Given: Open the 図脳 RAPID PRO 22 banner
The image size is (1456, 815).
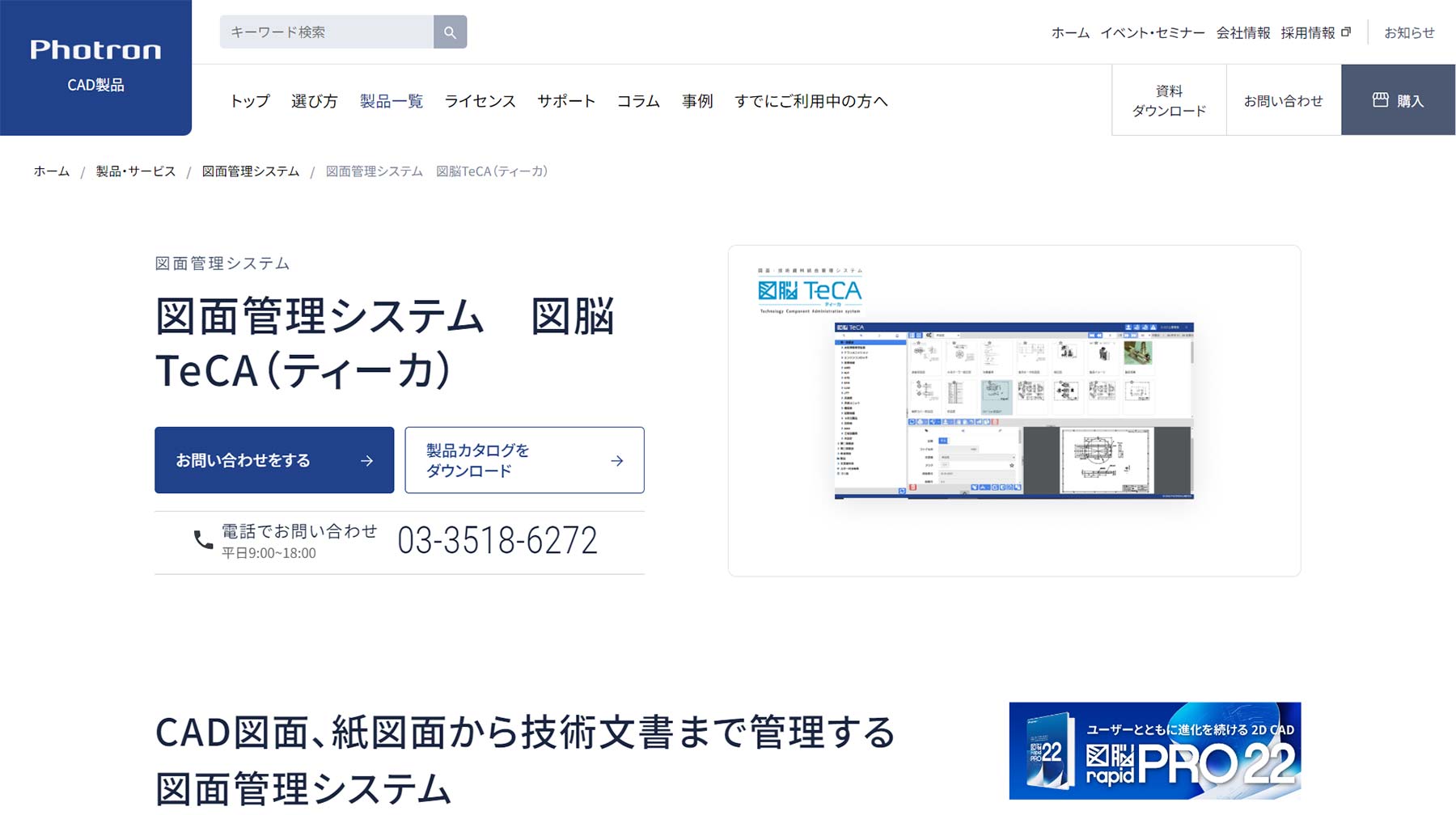Looking at the screenshot, I should point(1155,750).
